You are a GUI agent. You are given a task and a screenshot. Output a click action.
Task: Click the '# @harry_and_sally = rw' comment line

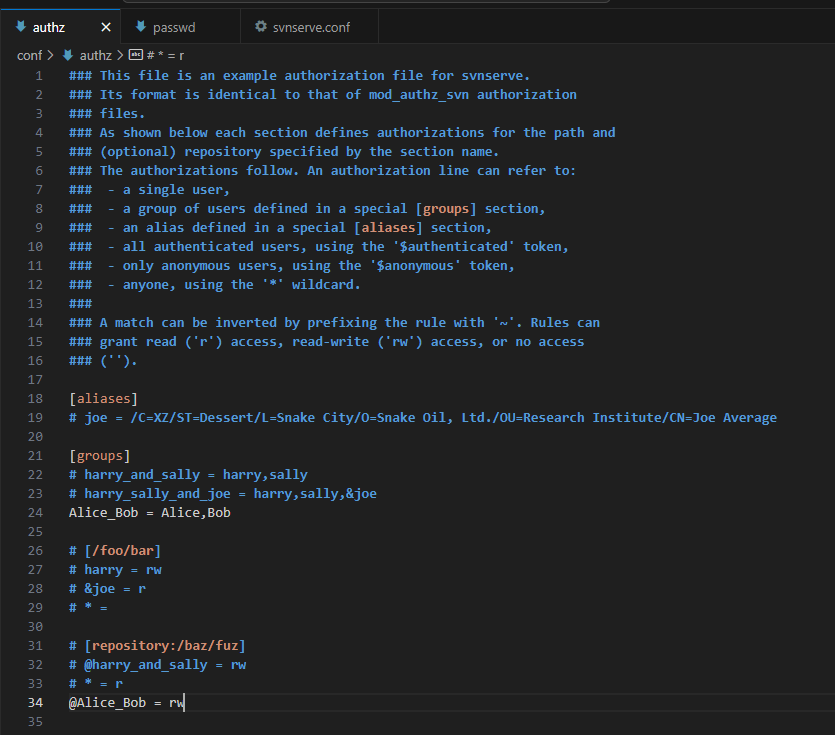click(x=157, y=665)
